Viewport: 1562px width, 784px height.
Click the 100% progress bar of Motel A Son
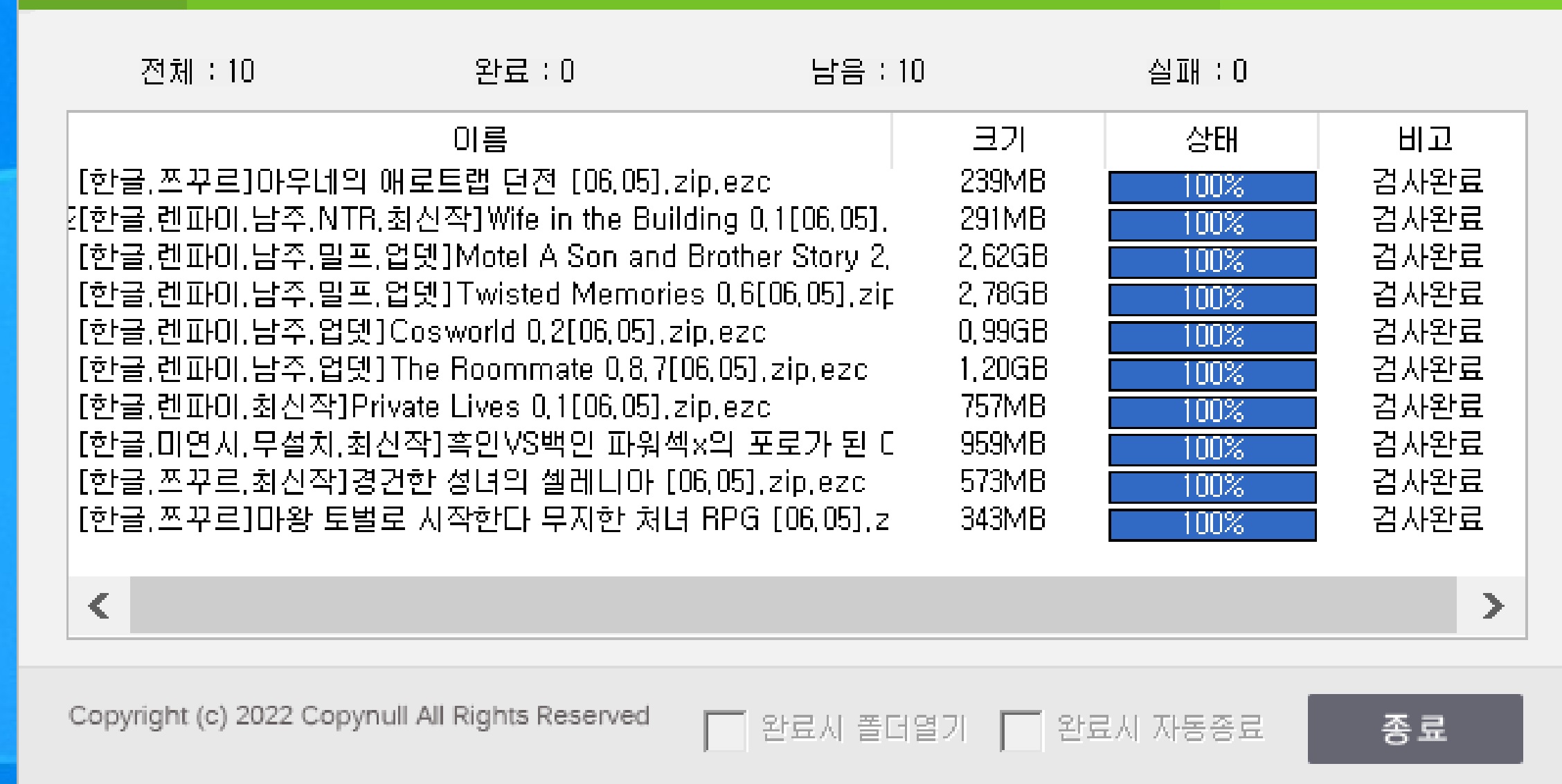click(1212, 260)
